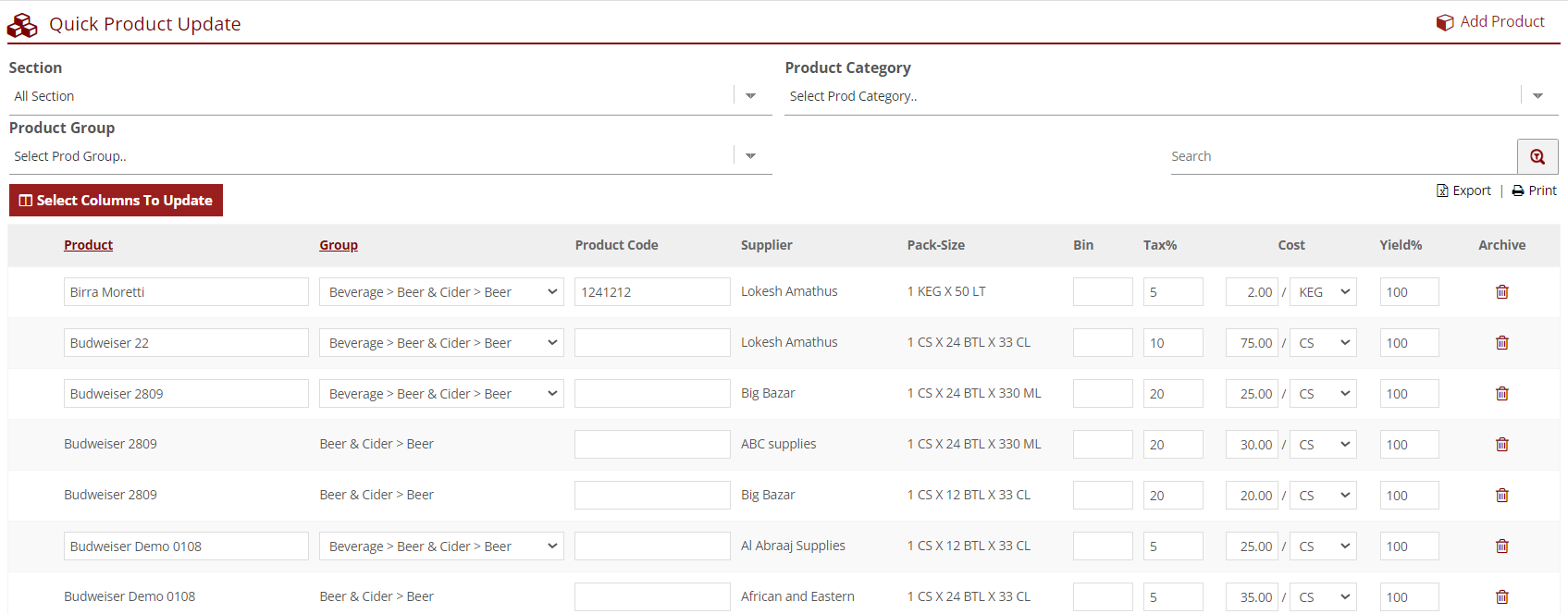
Task: Open Select Columns To Update
Action: point(116,201)
